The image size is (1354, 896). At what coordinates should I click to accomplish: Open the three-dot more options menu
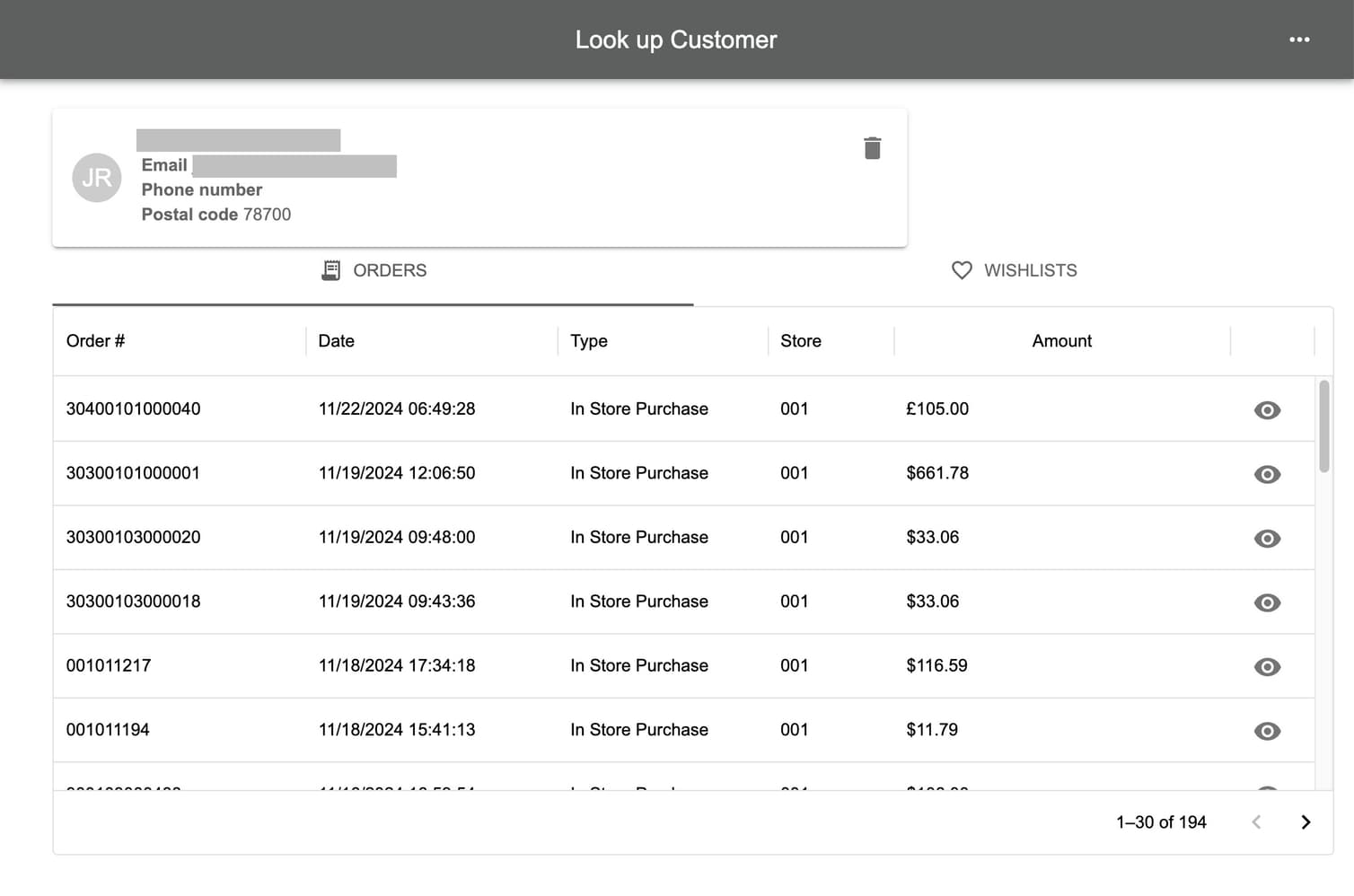click(1299, 40)
